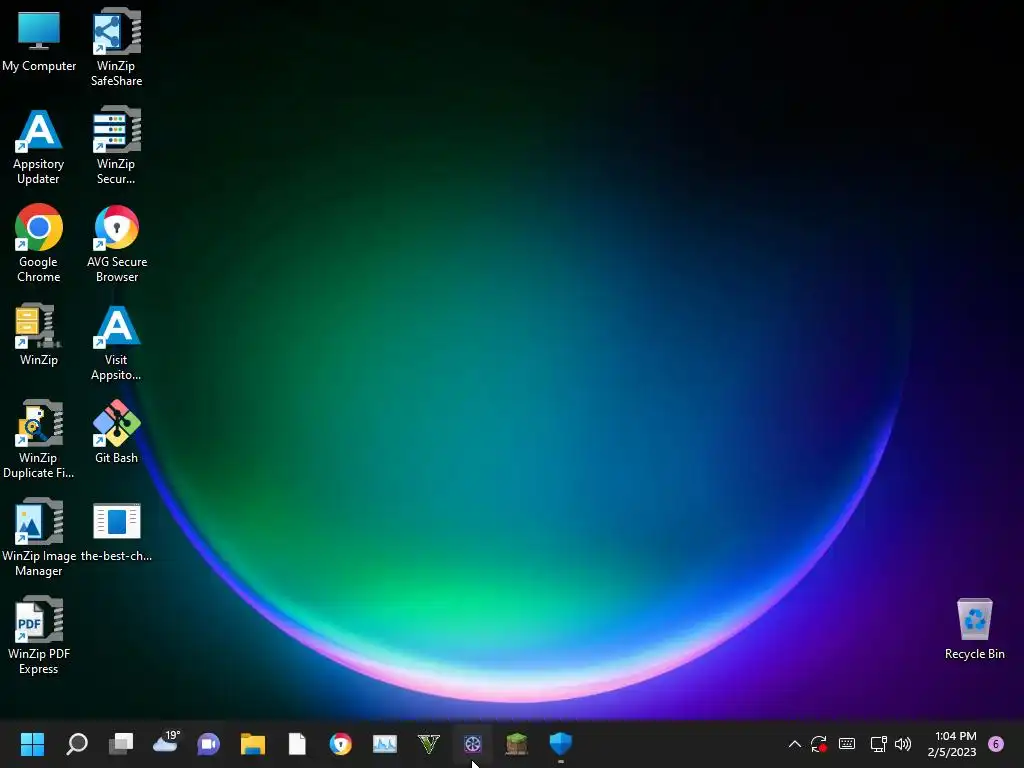Select the WinZip Duplicate Fi... shortcut
This screenshot has height=768, width=1024.
tap(39, 440)
